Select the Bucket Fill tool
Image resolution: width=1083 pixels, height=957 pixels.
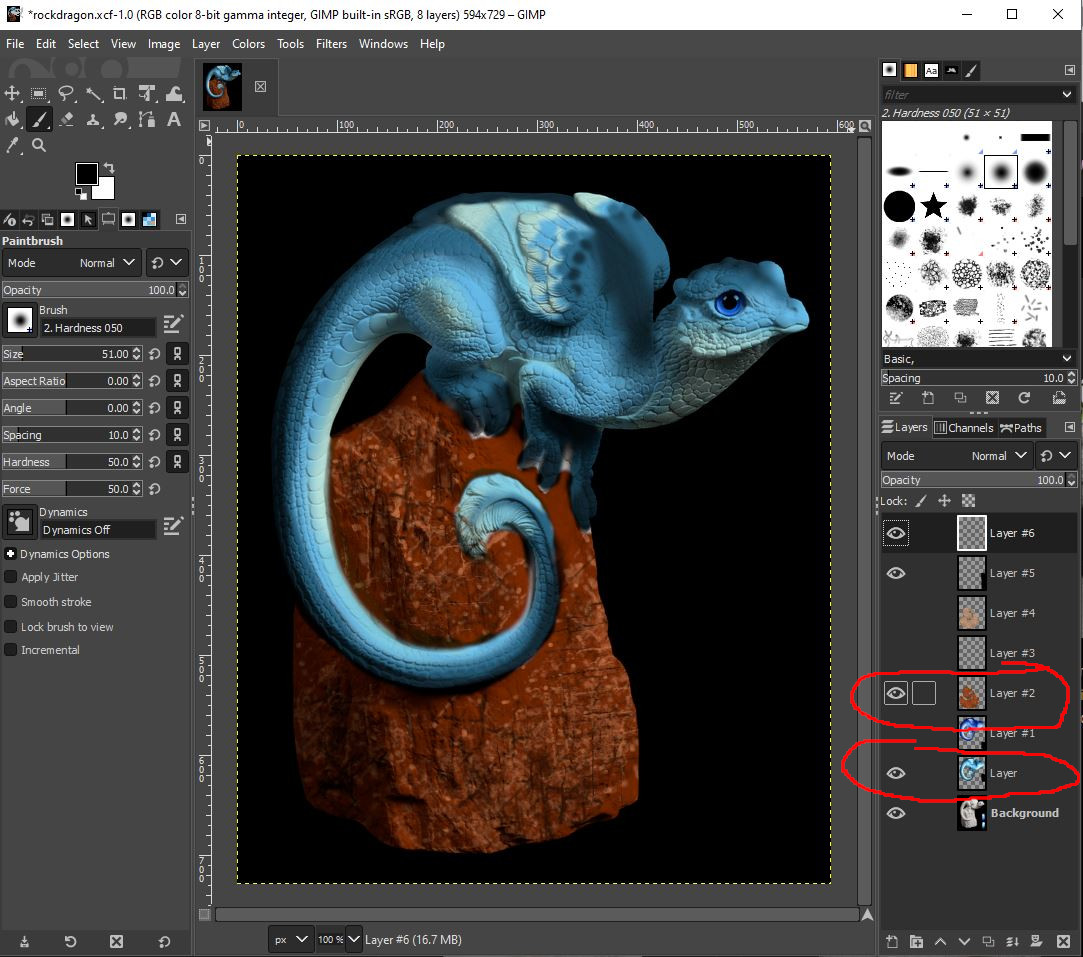(x=12, y=119)
